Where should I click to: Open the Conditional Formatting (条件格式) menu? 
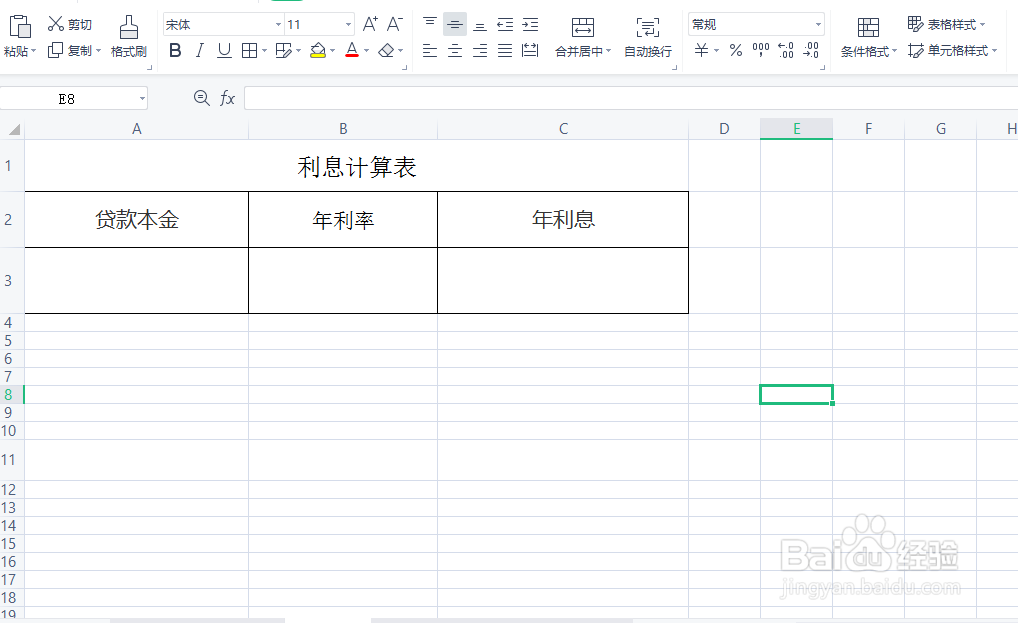[867, 40]
